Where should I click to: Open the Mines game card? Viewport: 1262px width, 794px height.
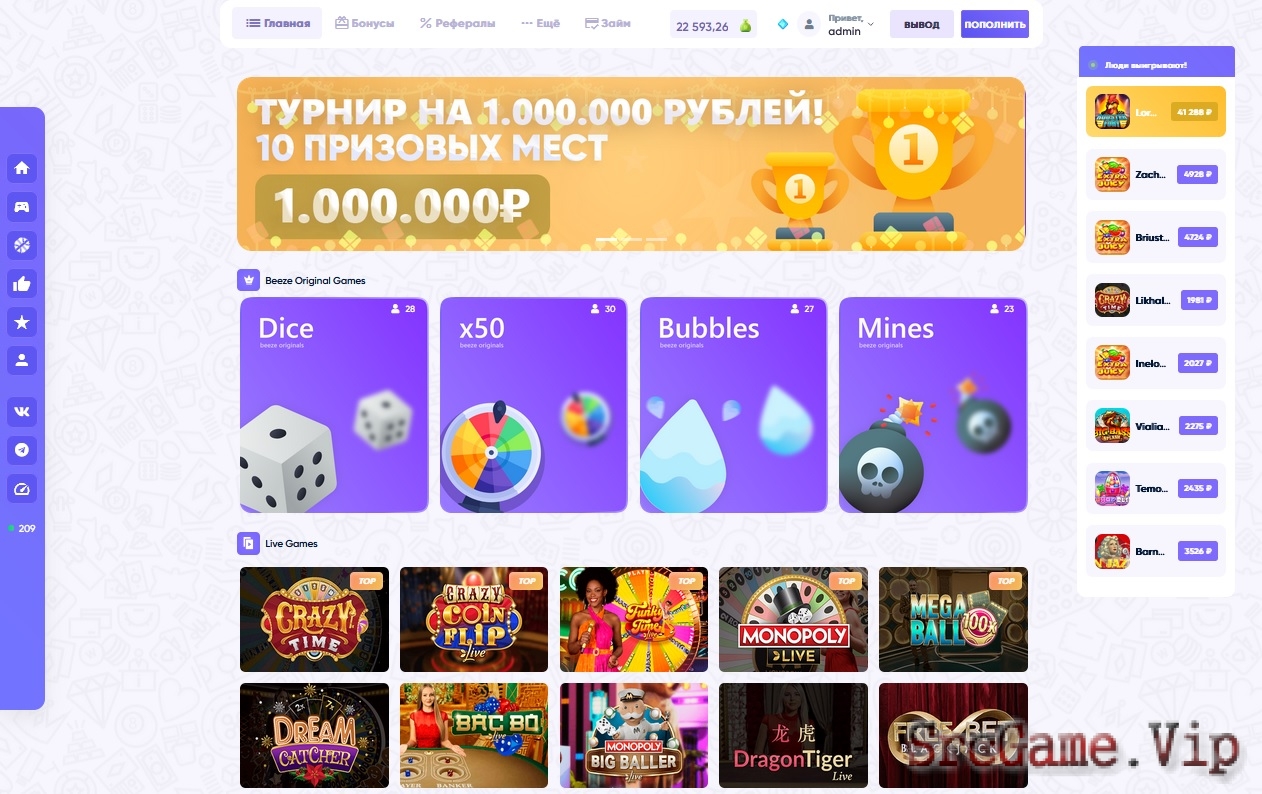(933, 405)
